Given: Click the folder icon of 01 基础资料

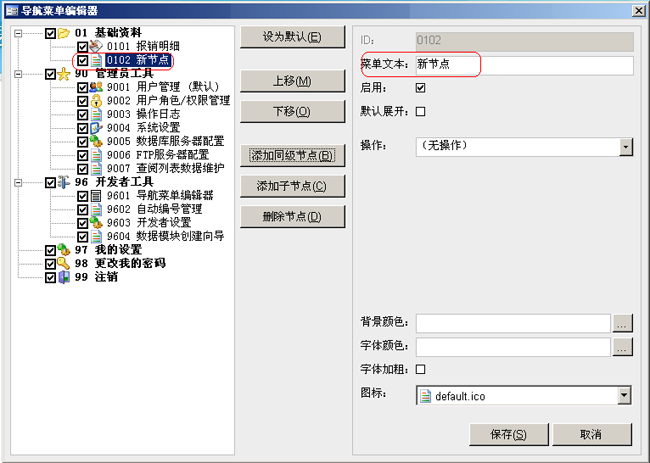Looking at the screenshot, I should (63, 33).
